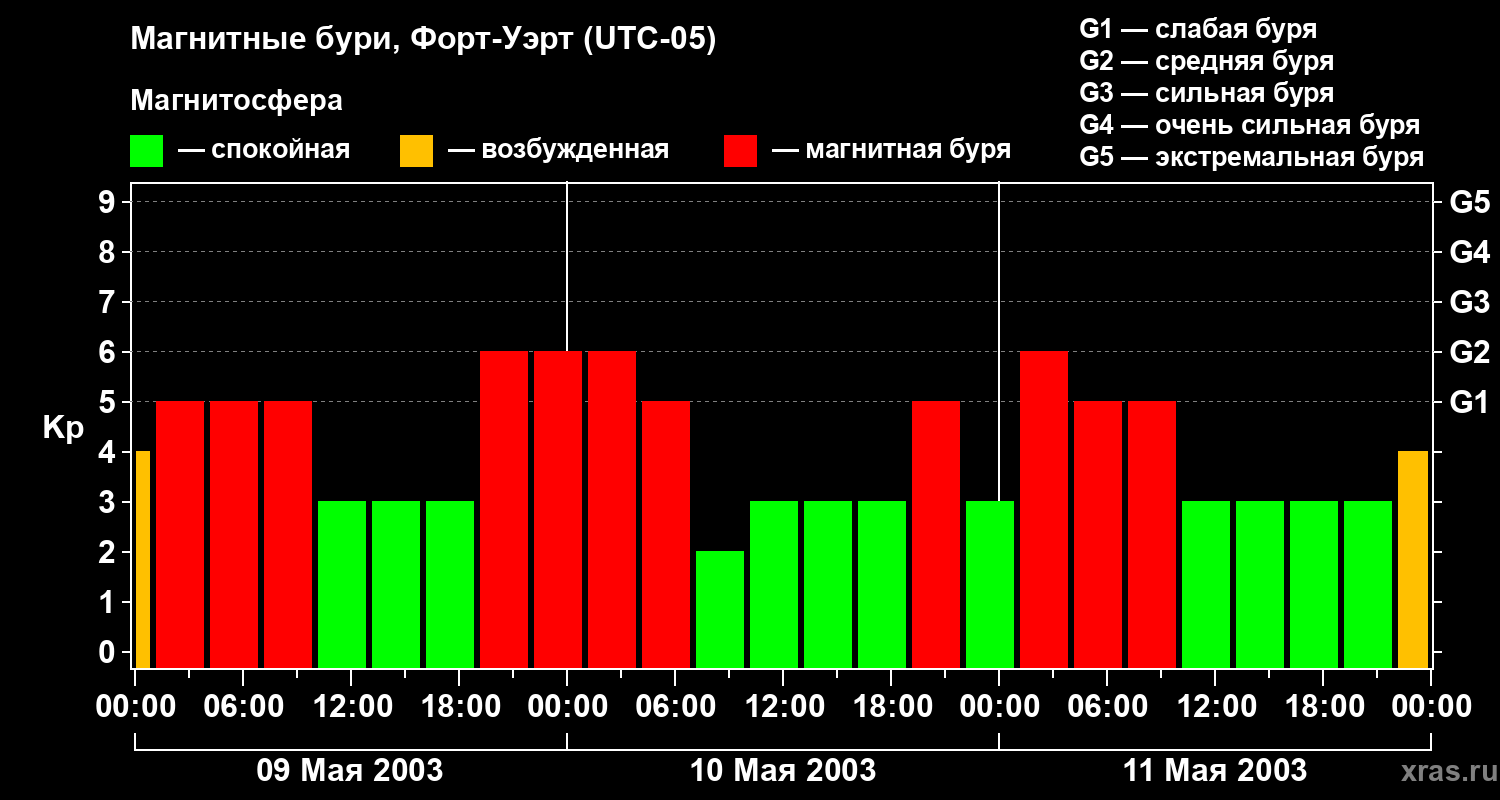
Task: Click the '06:00' time label under 11 Мая
Action: 1107,707
